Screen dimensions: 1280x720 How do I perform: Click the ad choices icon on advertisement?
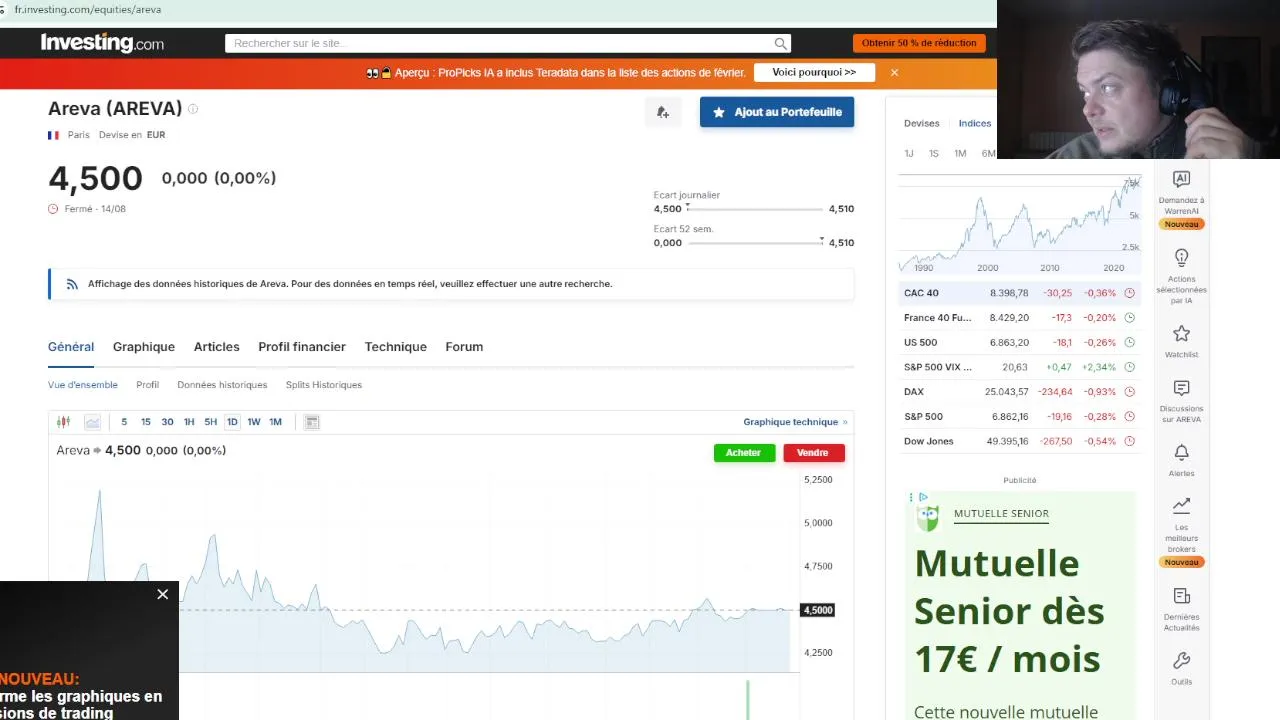coord(922,497)
